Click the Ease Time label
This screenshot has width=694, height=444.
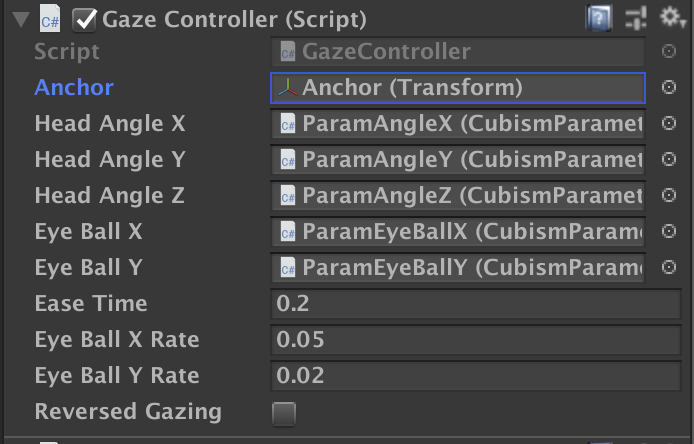click(x=90, y=304)
